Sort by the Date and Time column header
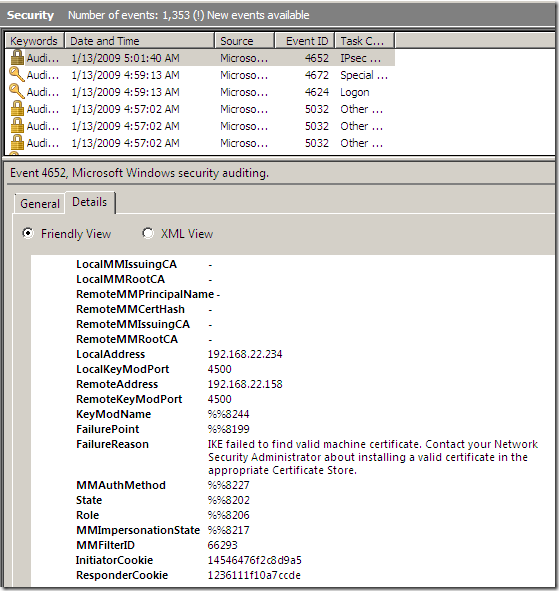Screen dimensions: 559x591 [x=139, y=41]
